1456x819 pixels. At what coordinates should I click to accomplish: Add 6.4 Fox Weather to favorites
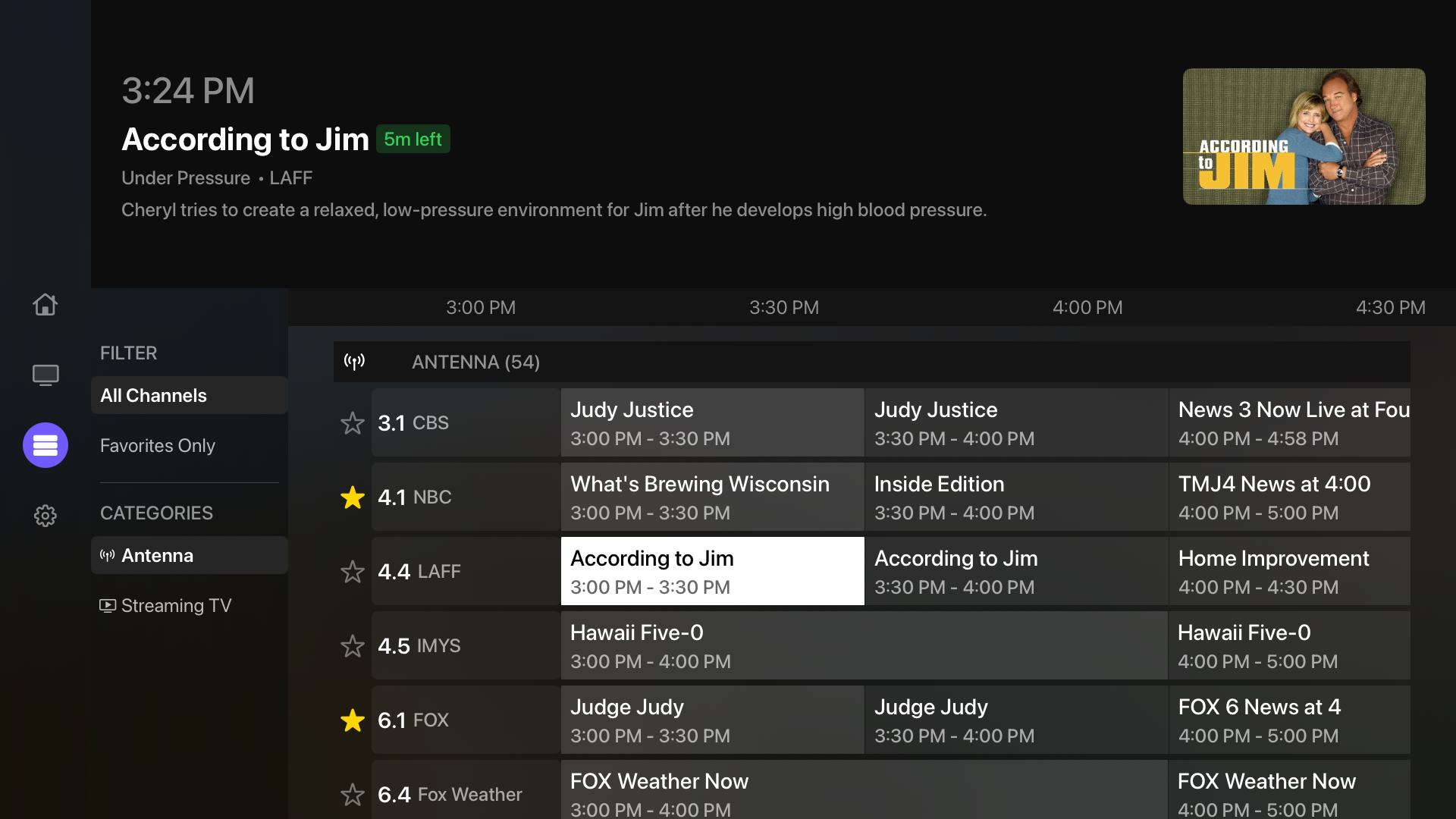click(353, 794)
